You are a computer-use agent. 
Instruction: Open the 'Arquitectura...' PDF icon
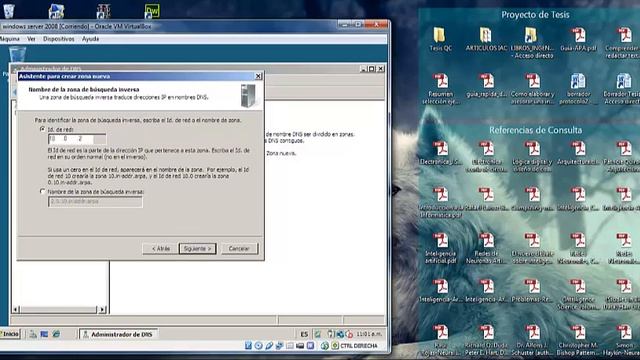[578, 153]
